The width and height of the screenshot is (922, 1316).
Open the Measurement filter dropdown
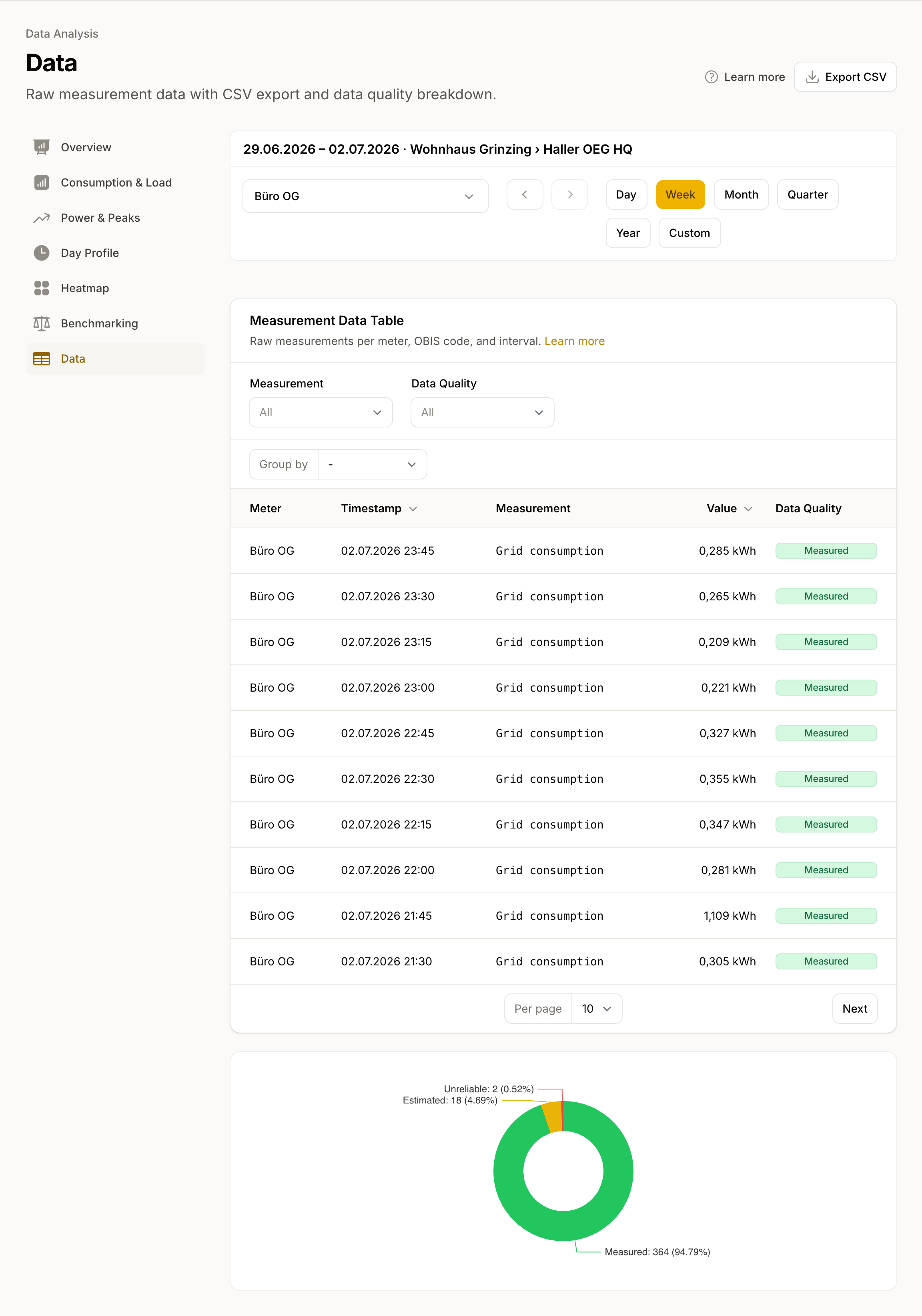[321, 412]
